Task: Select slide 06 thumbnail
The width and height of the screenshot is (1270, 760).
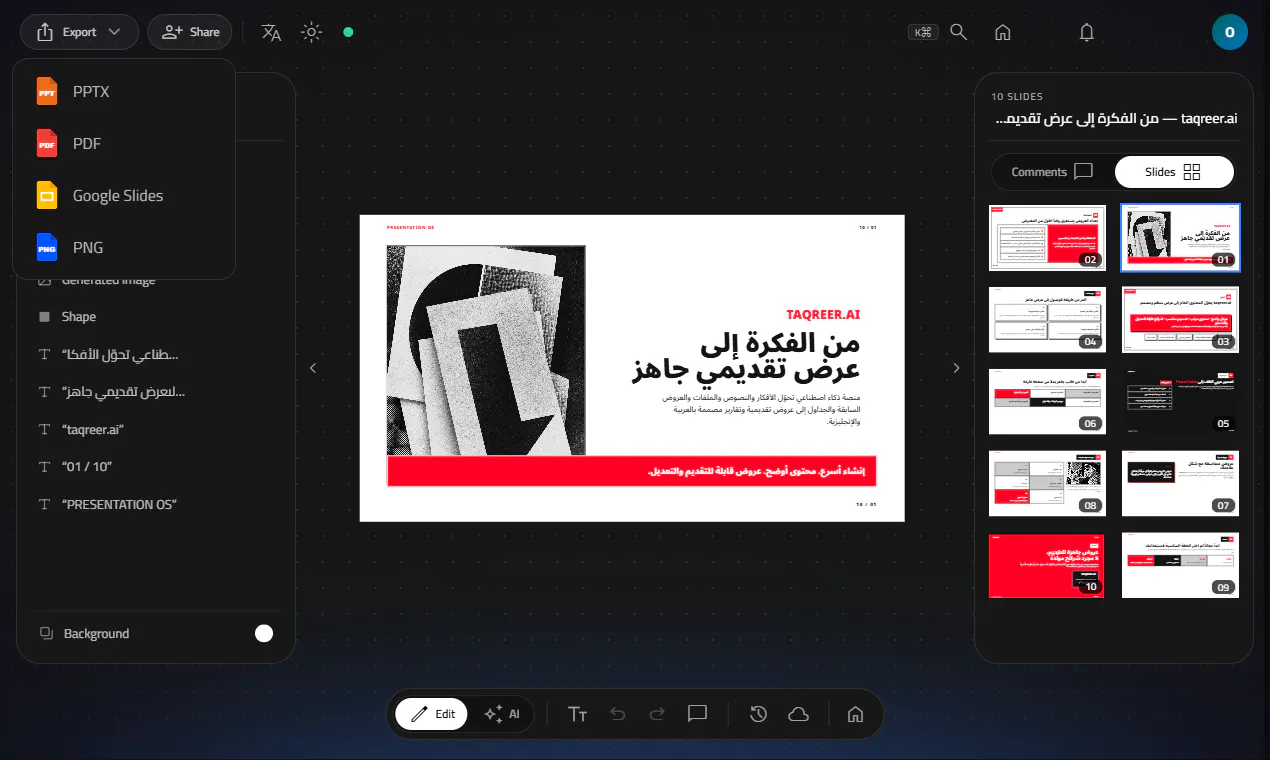Action: 1047,402
